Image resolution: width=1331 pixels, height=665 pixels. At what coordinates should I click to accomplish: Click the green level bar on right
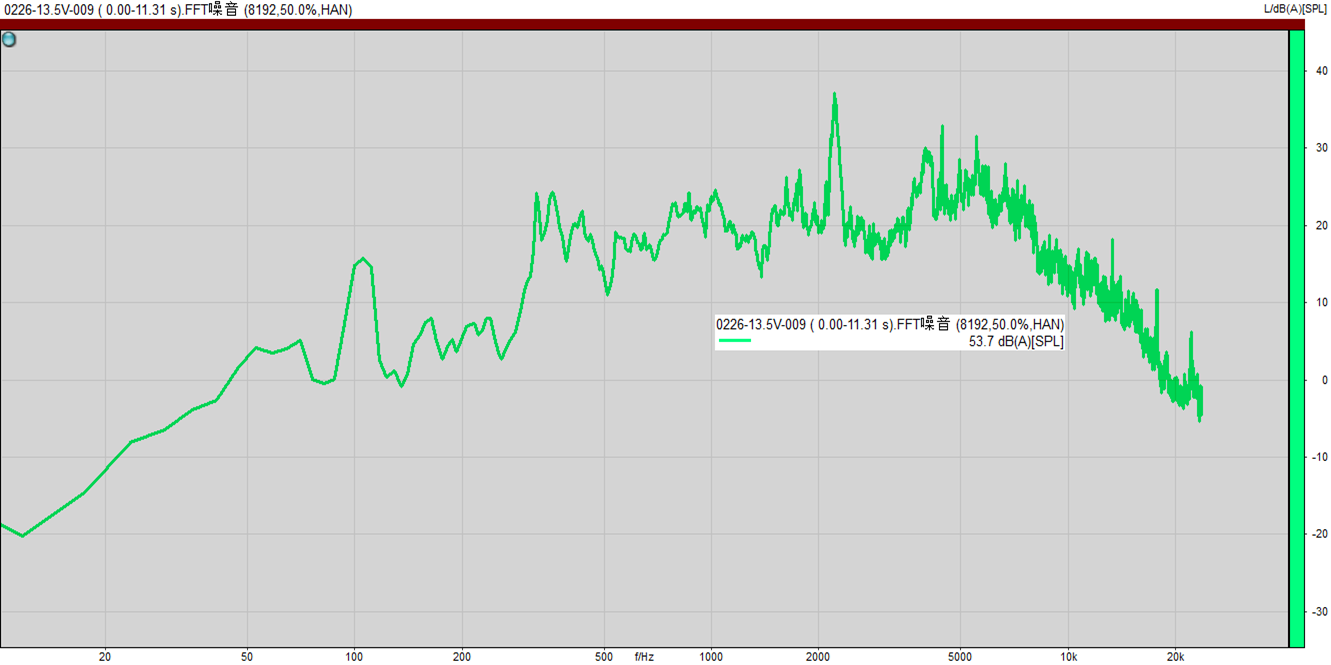coord(1296,339)
